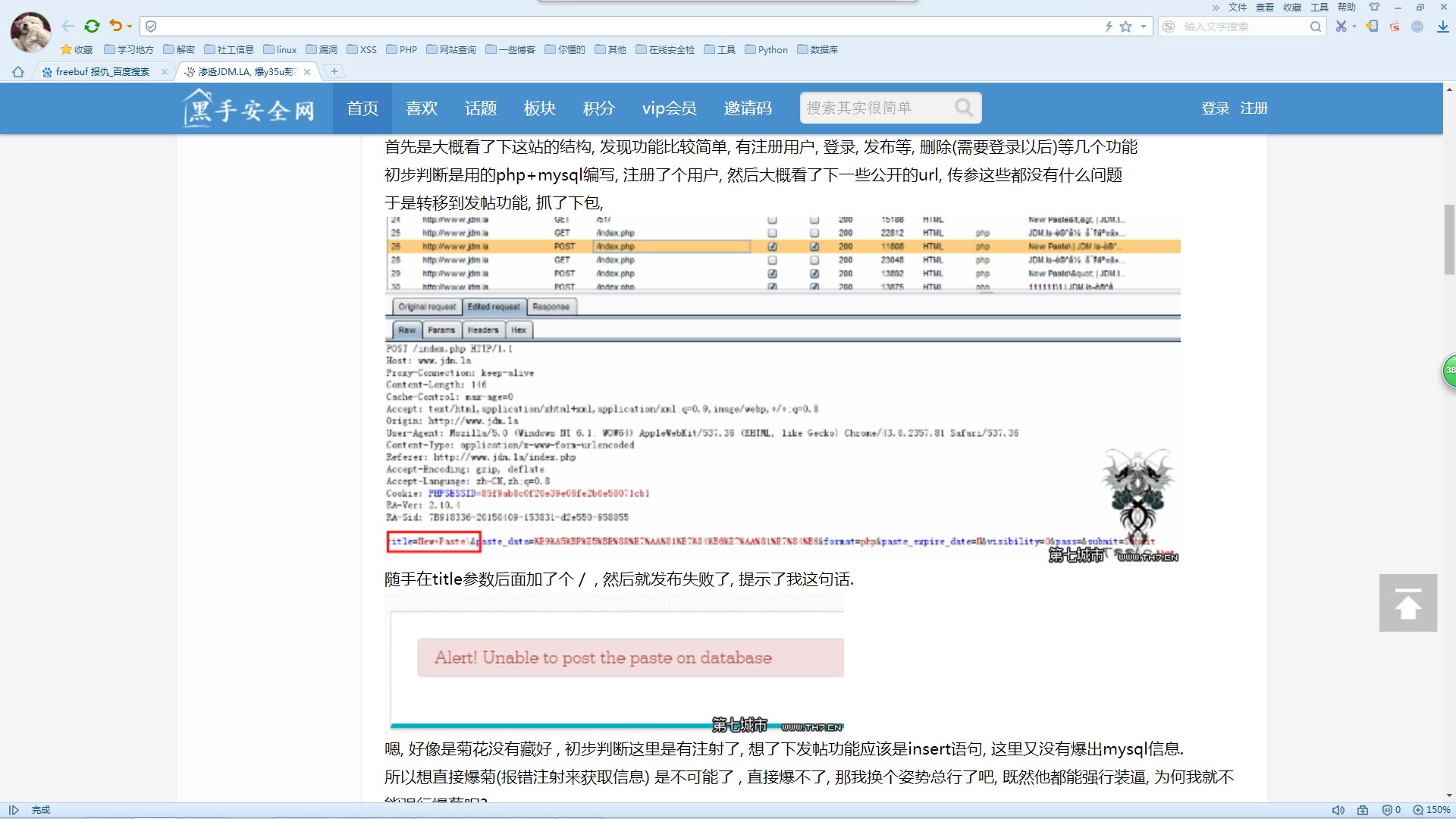Click the 收藏 star favorites button

(x=77, y=49)
